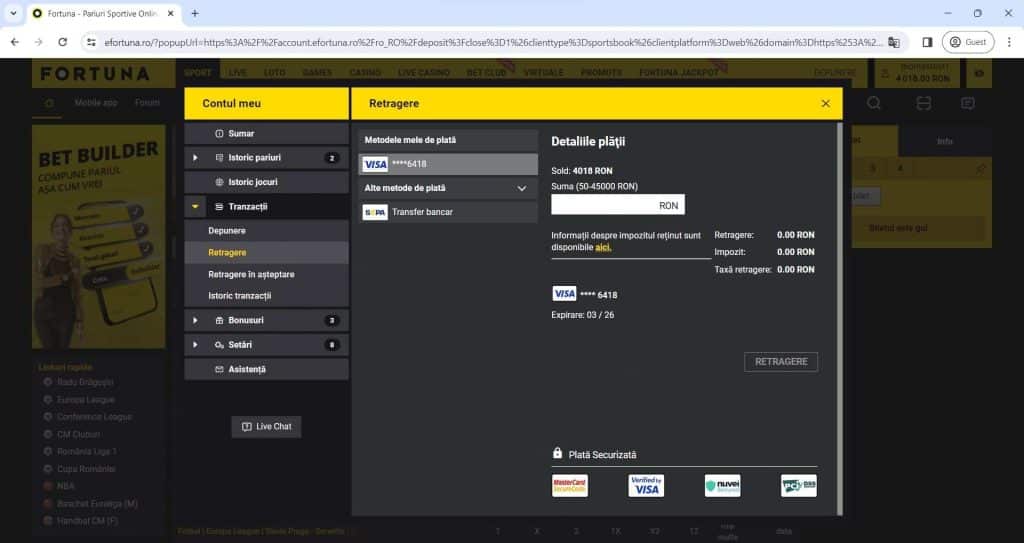This screenshot has height=543, width=1024.
Task: Open Istoric tranzacții
Action: click(240, 296)
